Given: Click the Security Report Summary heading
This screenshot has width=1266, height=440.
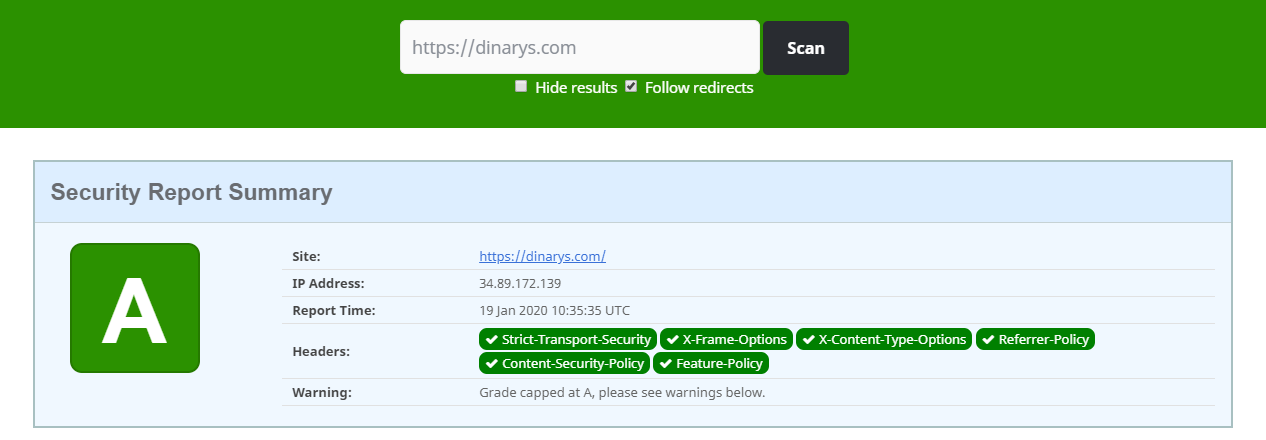Looking at the screenshot, I should tap(191, 192).
